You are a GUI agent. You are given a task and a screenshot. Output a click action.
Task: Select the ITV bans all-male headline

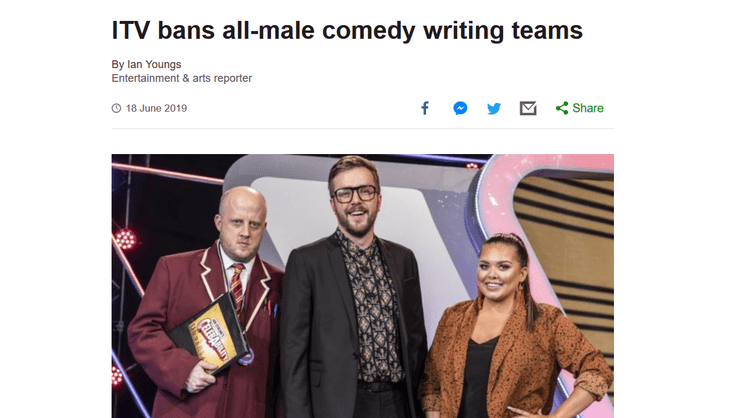coord(347,30)
